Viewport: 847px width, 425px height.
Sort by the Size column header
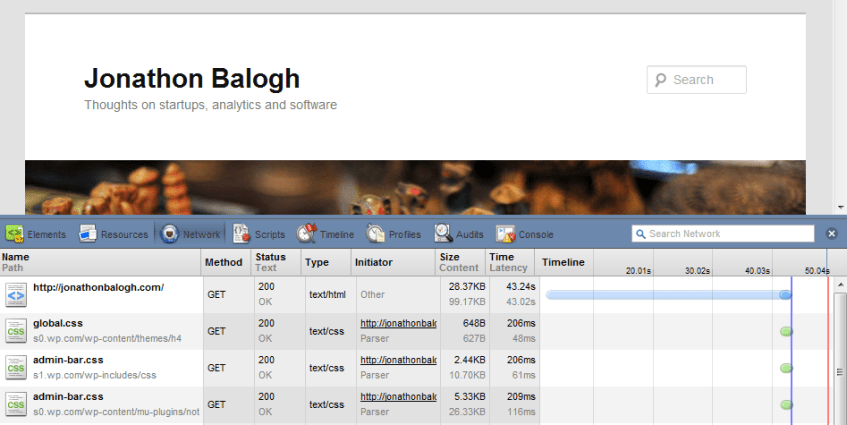pyautogui.click(x=460, y=262)
